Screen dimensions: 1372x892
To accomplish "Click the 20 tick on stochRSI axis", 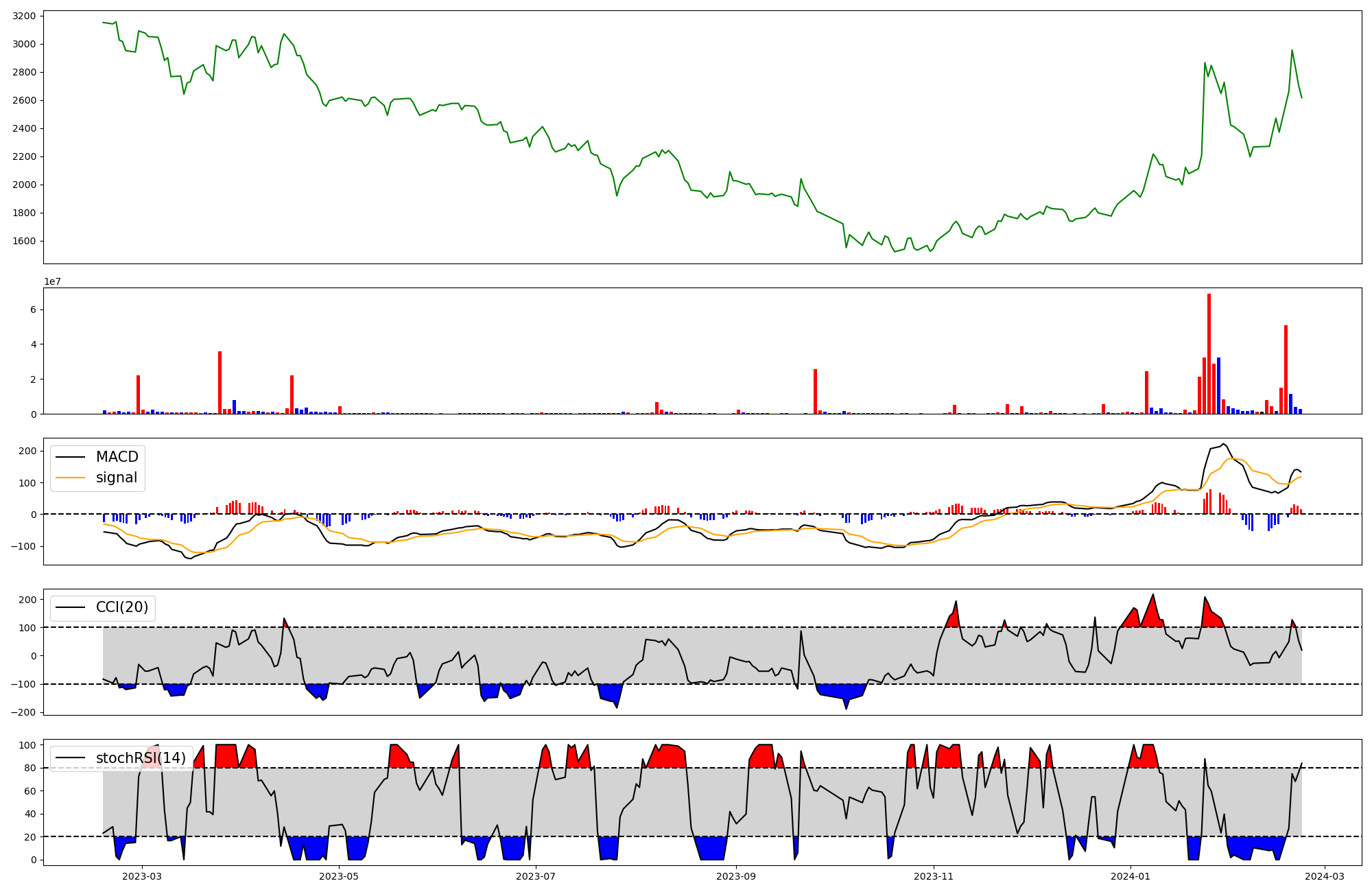I will coord(31,837).
